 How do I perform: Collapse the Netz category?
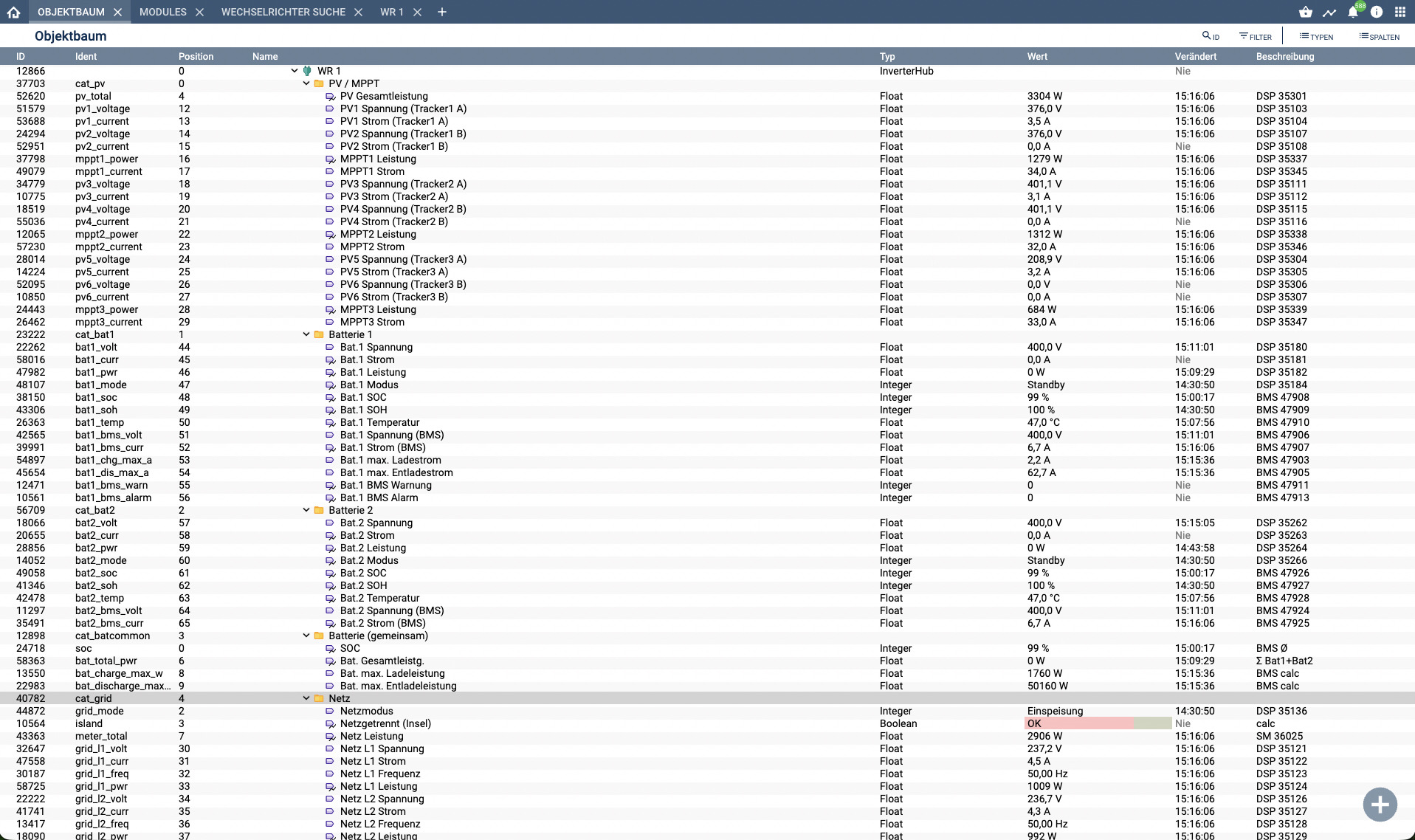point(306,698)
